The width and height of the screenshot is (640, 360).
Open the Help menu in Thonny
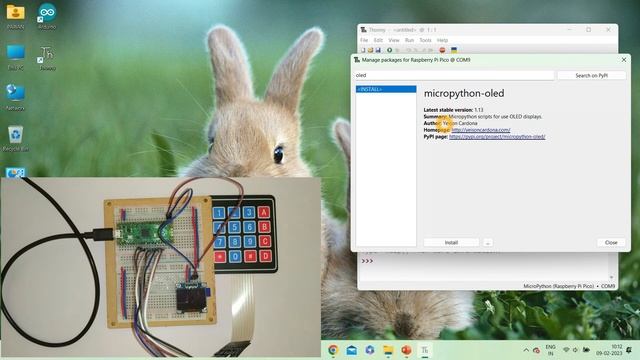(x=442, y=40)
